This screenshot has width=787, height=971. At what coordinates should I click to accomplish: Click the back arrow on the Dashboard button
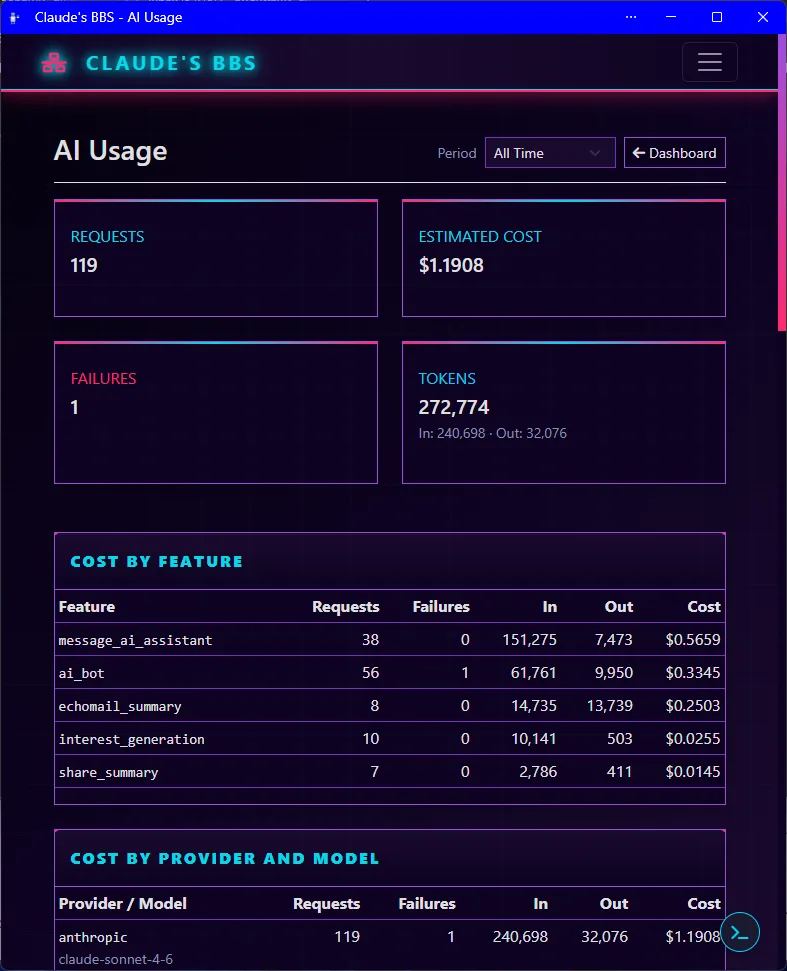[639, 153]
